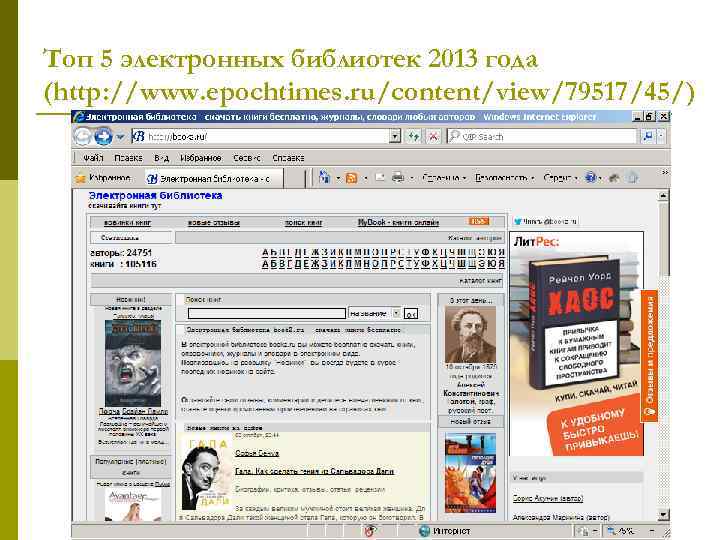Click the orange RSS feeds icon in command bar

tap(352, 178)
